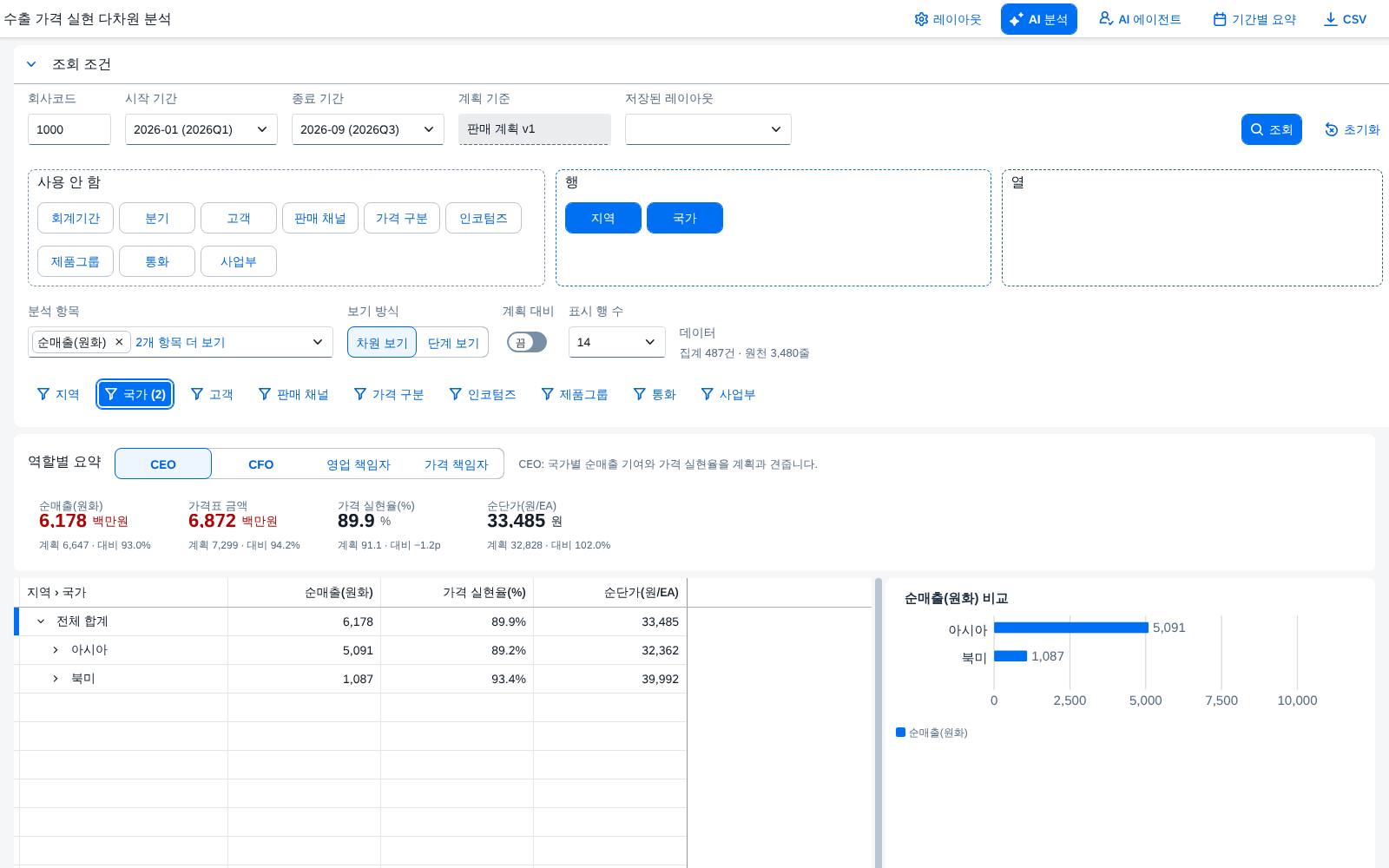
Task: Toggle the 계획 대비 switch
Action: pos(527,342)
